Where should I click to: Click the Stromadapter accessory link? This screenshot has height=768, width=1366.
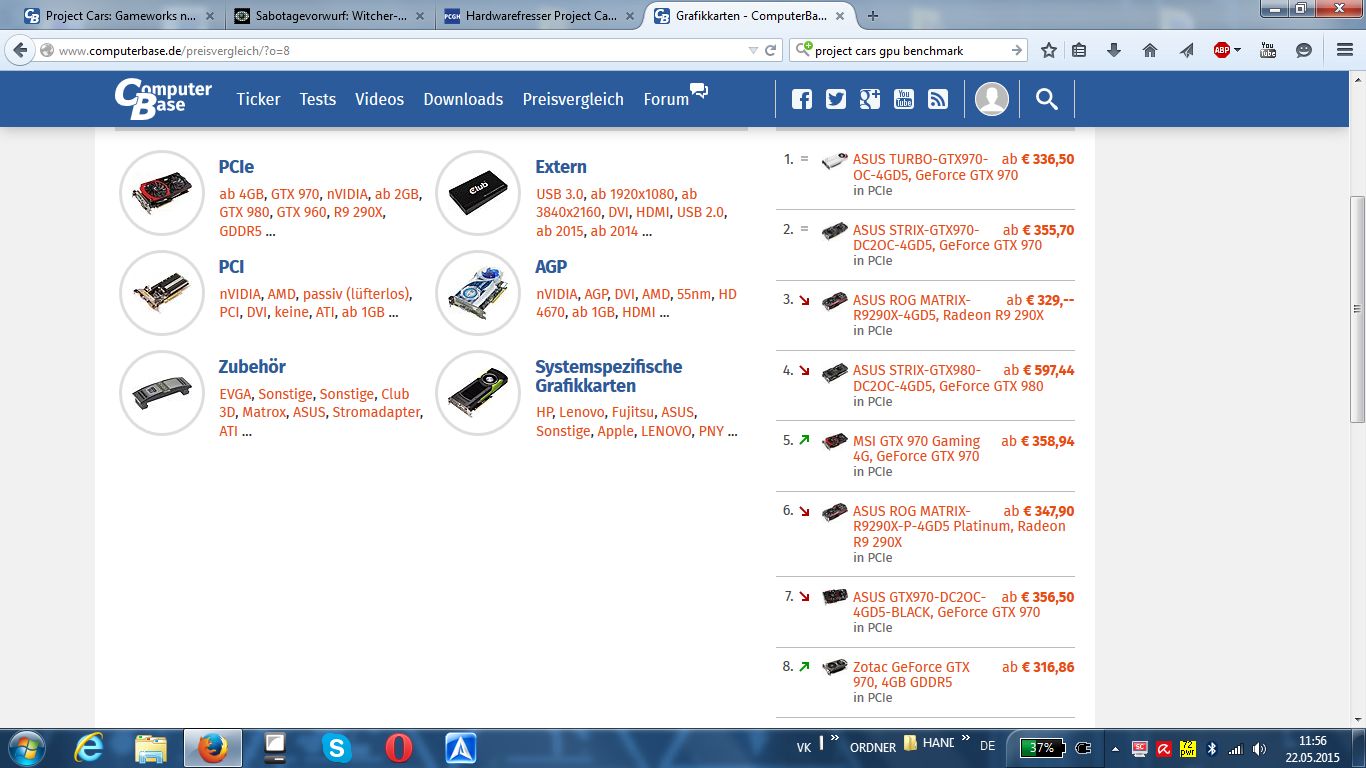[x=376, y=412]
